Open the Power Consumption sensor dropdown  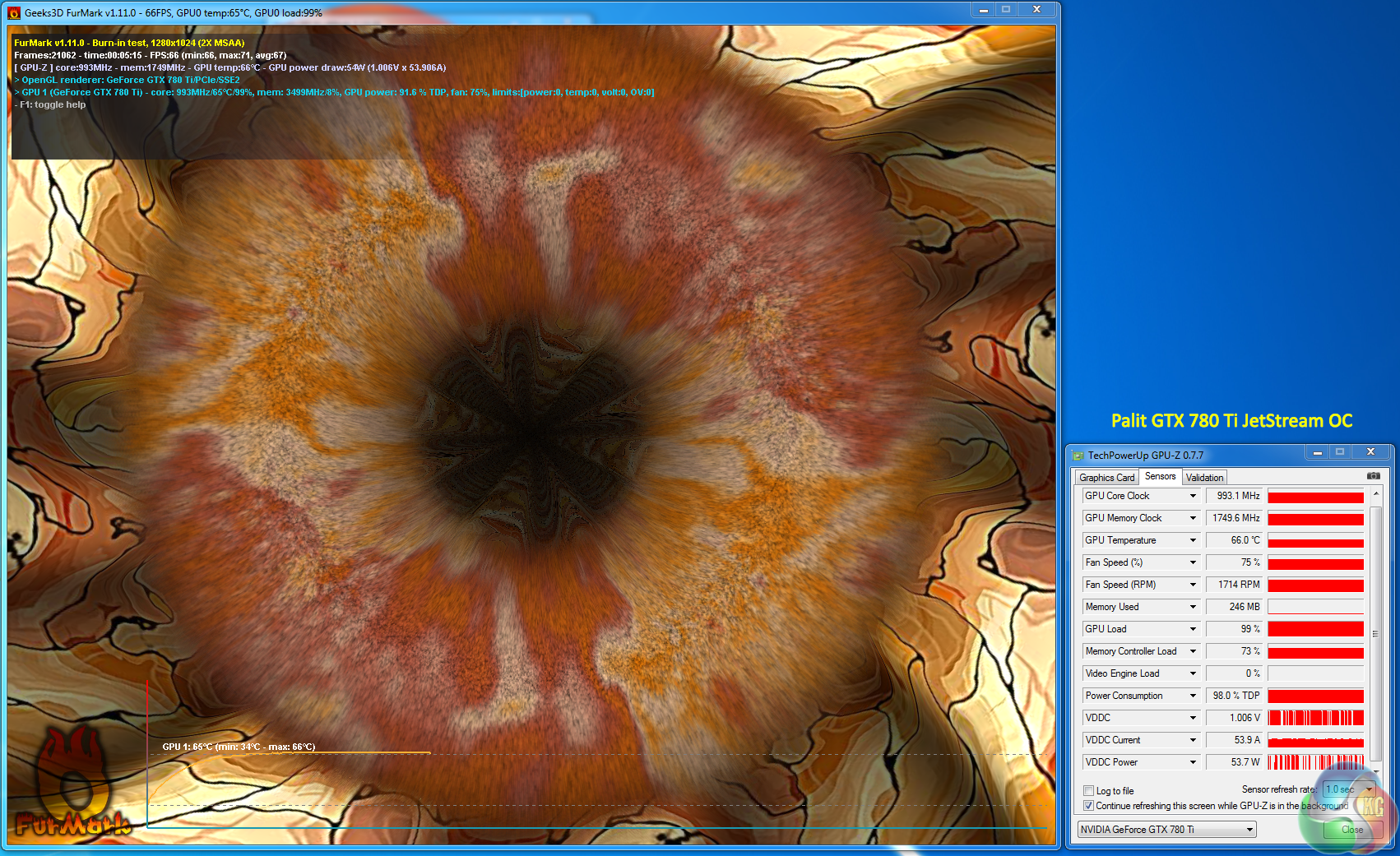[1193, 696]
